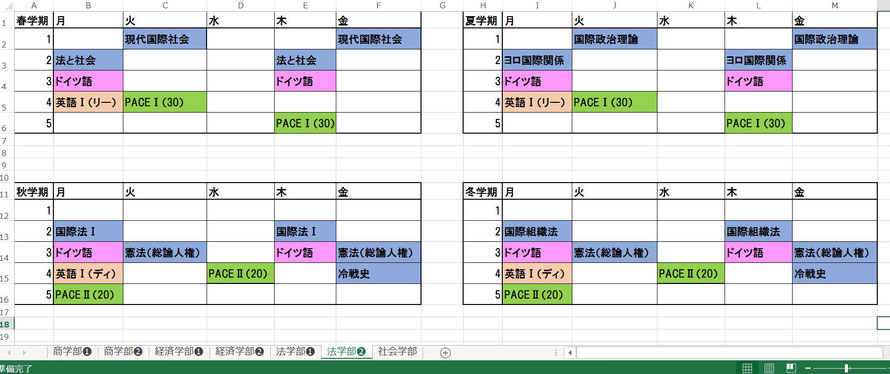This screenshot has width=890, height=374.
Task: Click the add new sheet plus icon
Action: click(446, 352)
